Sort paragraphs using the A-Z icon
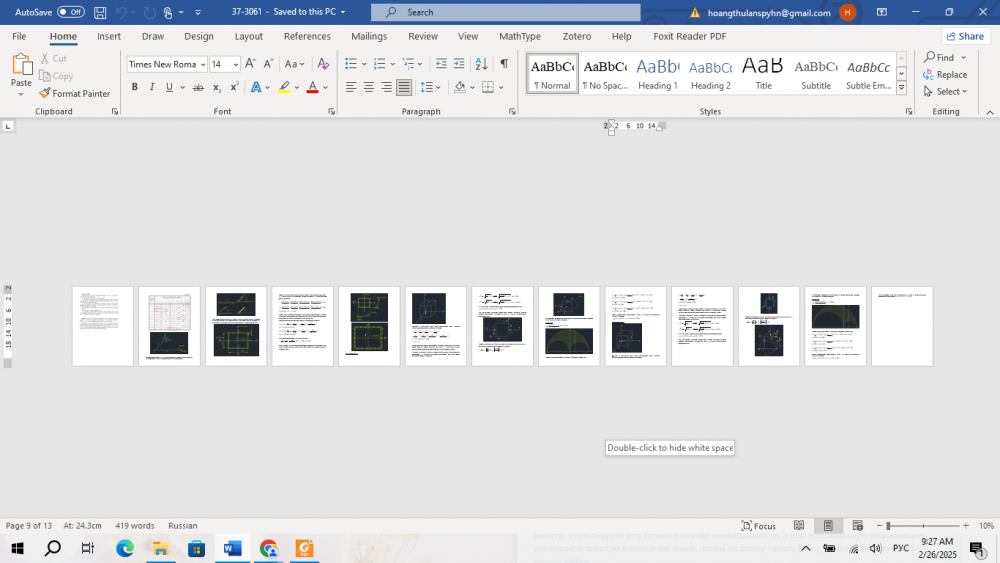This screenshot has width=1000, height=563. [482, 64]
